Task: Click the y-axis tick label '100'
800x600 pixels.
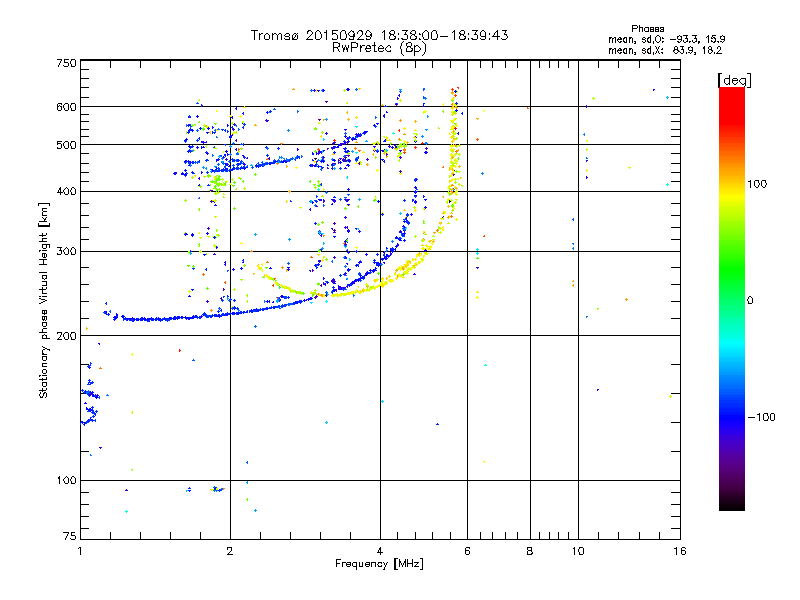Action: coord(66,481)
